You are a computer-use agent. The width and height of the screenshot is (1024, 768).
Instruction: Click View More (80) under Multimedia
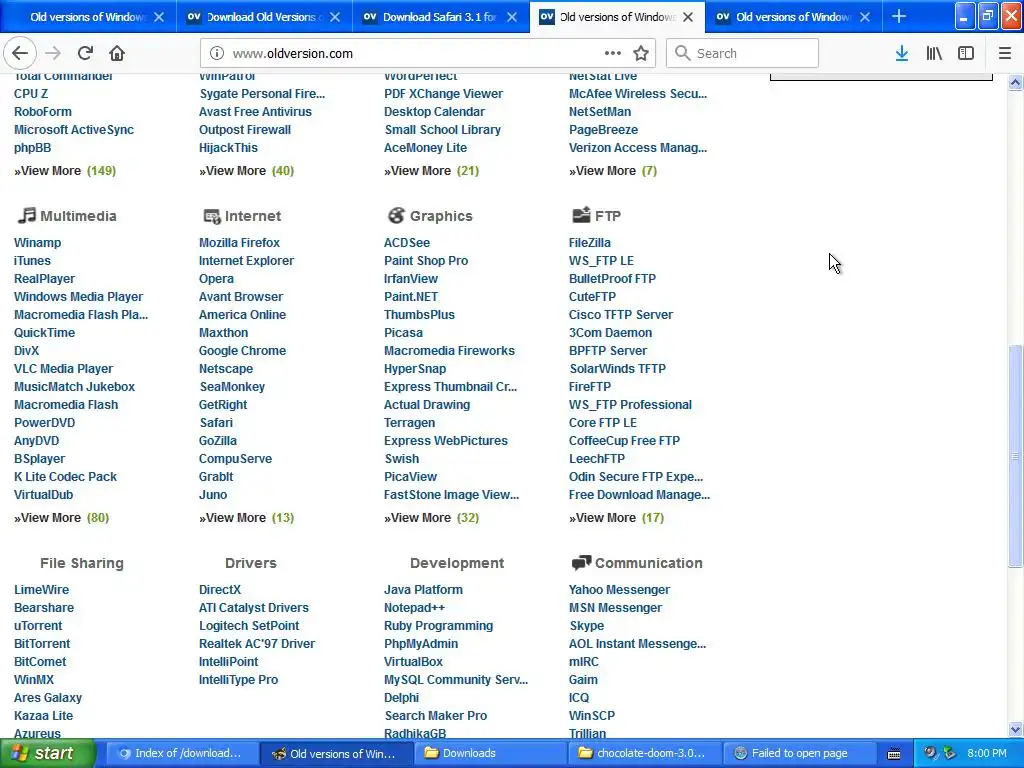pyautogui.click(x=61, y=518)
